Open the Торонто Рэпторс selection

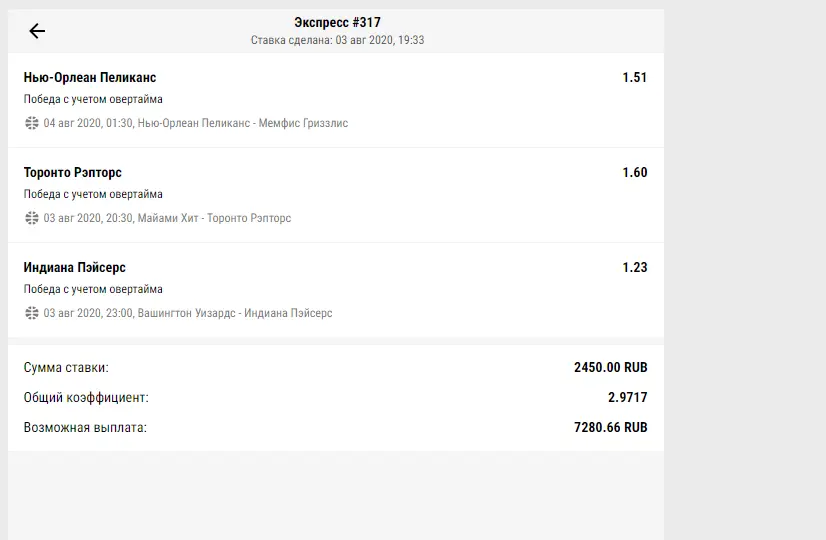(73, 172)
